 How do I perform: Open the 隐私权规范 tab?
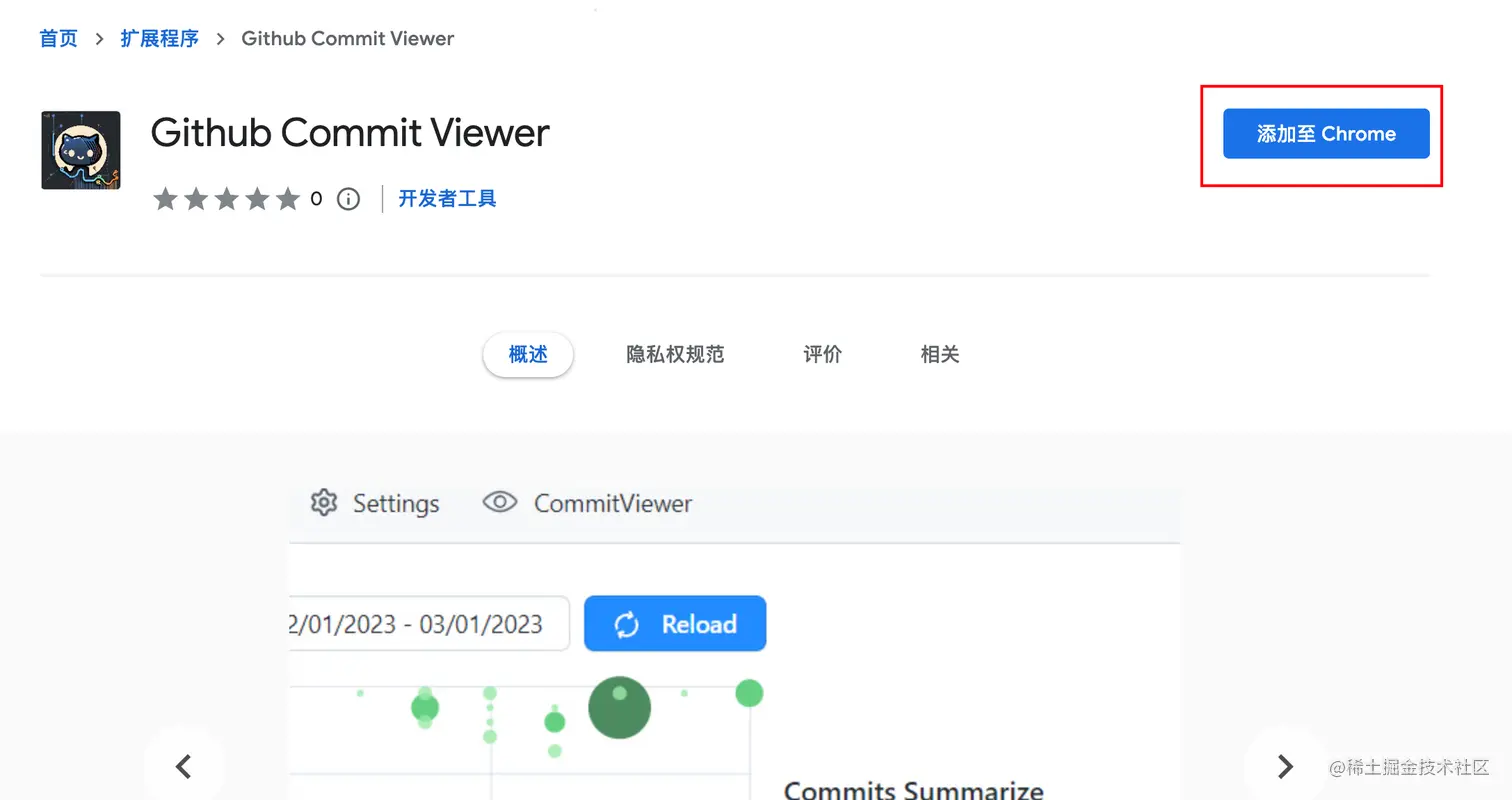675,354
